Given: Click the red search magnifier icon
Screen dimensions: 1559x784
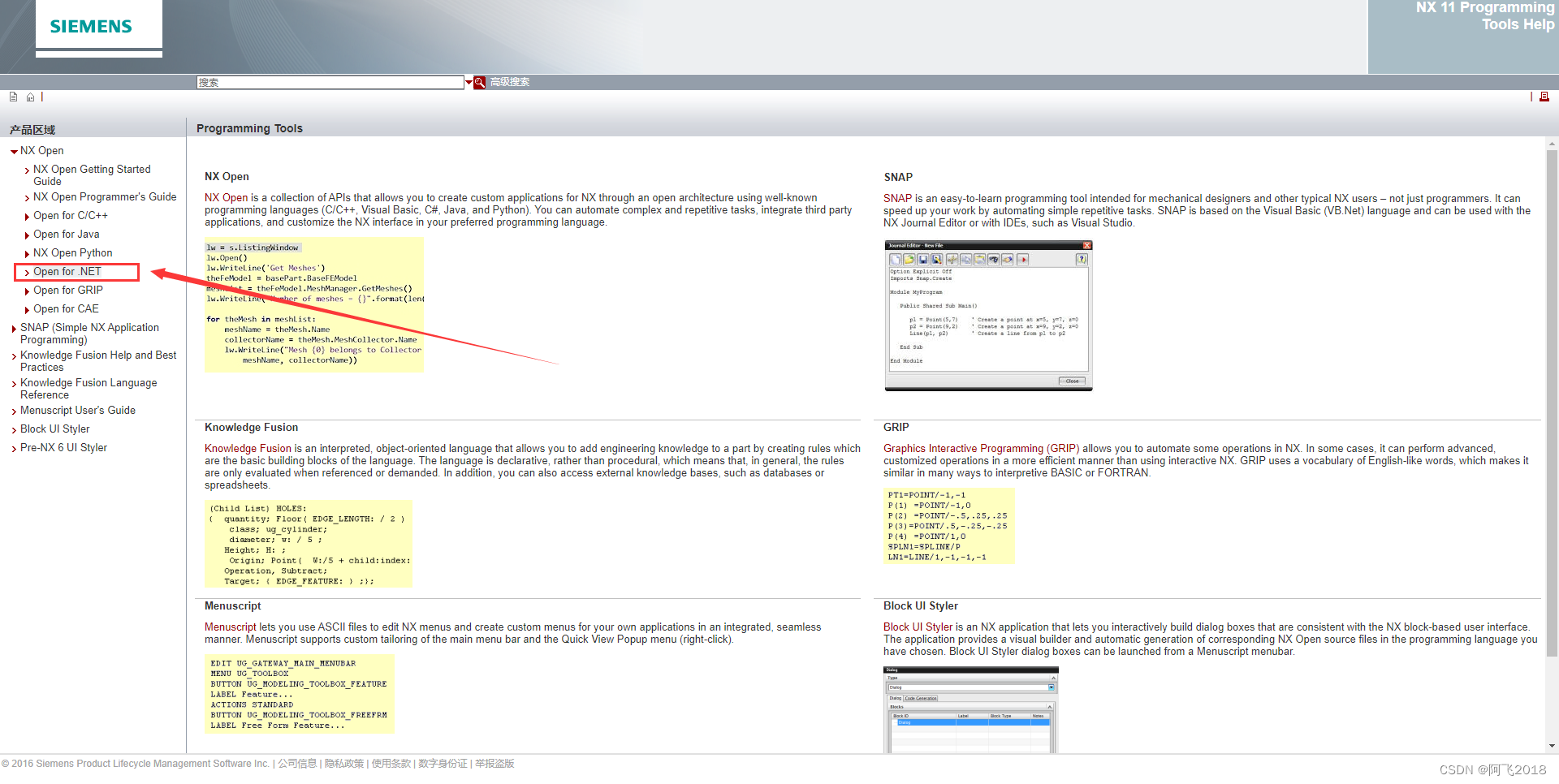Looking at the screenshot, I should coord(480,82).
